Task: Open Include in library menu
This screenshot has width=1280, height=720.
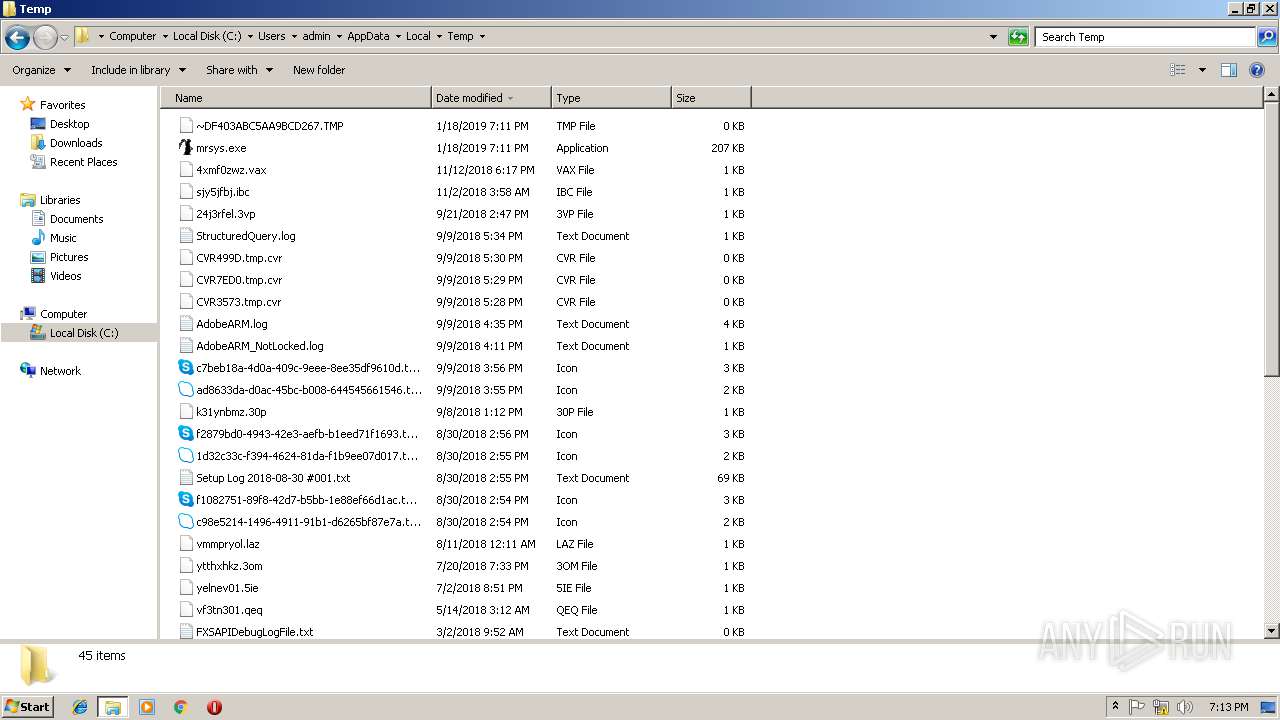Action: coord(138,70)
